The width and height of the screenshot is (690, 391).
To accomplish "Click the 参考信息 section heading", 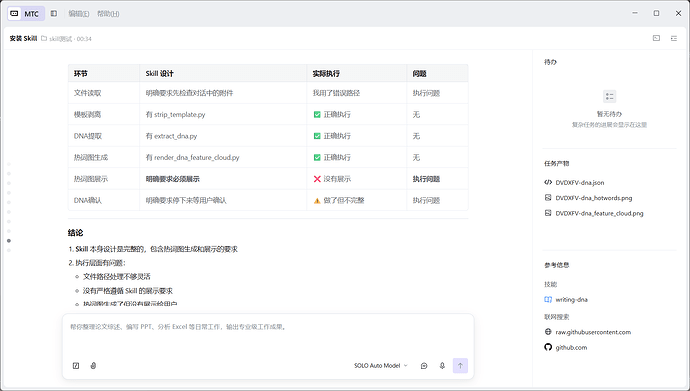I will 557,265.
